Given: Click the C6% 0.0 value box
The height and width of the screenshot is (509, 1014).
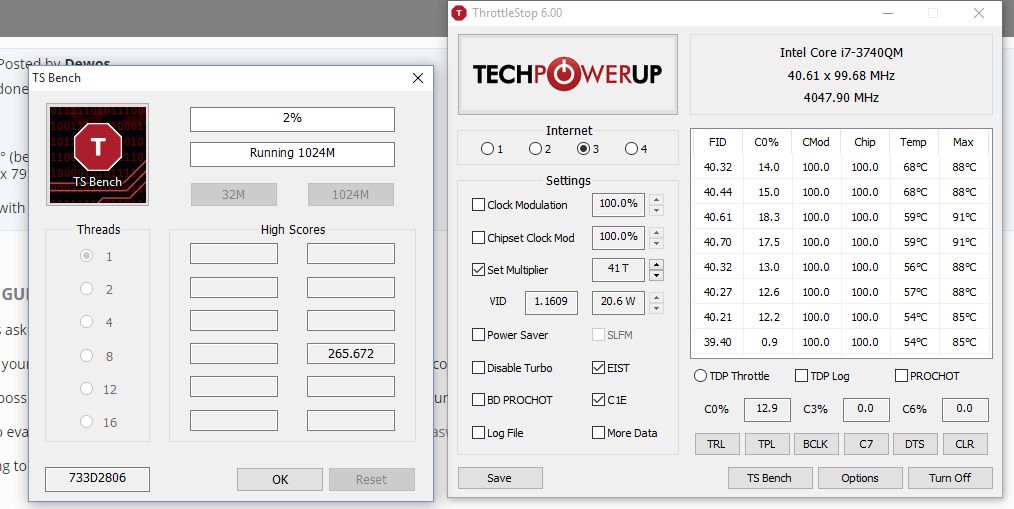Looking at the screenshot, I should 964,409.
